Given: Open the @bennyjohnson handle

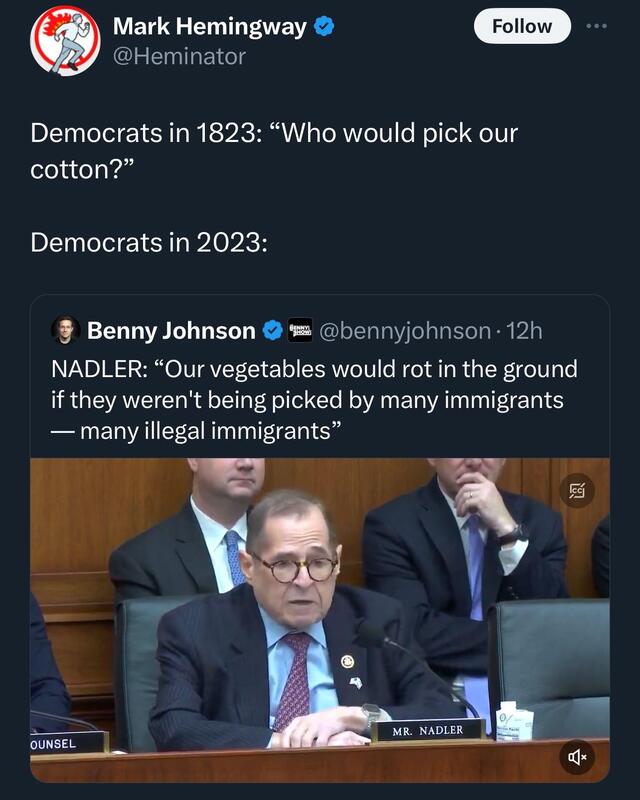Looking at the screenshot, I should coord(405,330).
